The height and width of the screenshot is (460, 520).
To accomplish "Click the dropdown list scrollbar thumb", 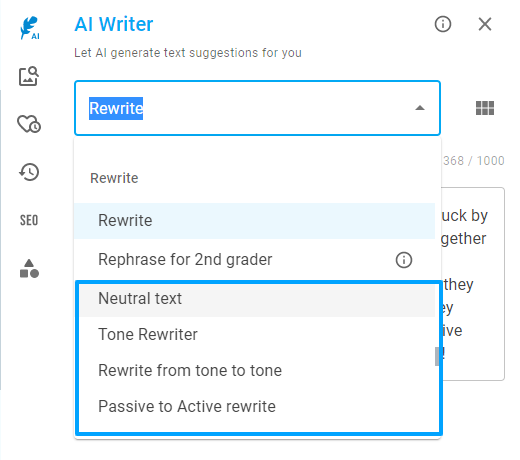I will [x=437, y=357].
